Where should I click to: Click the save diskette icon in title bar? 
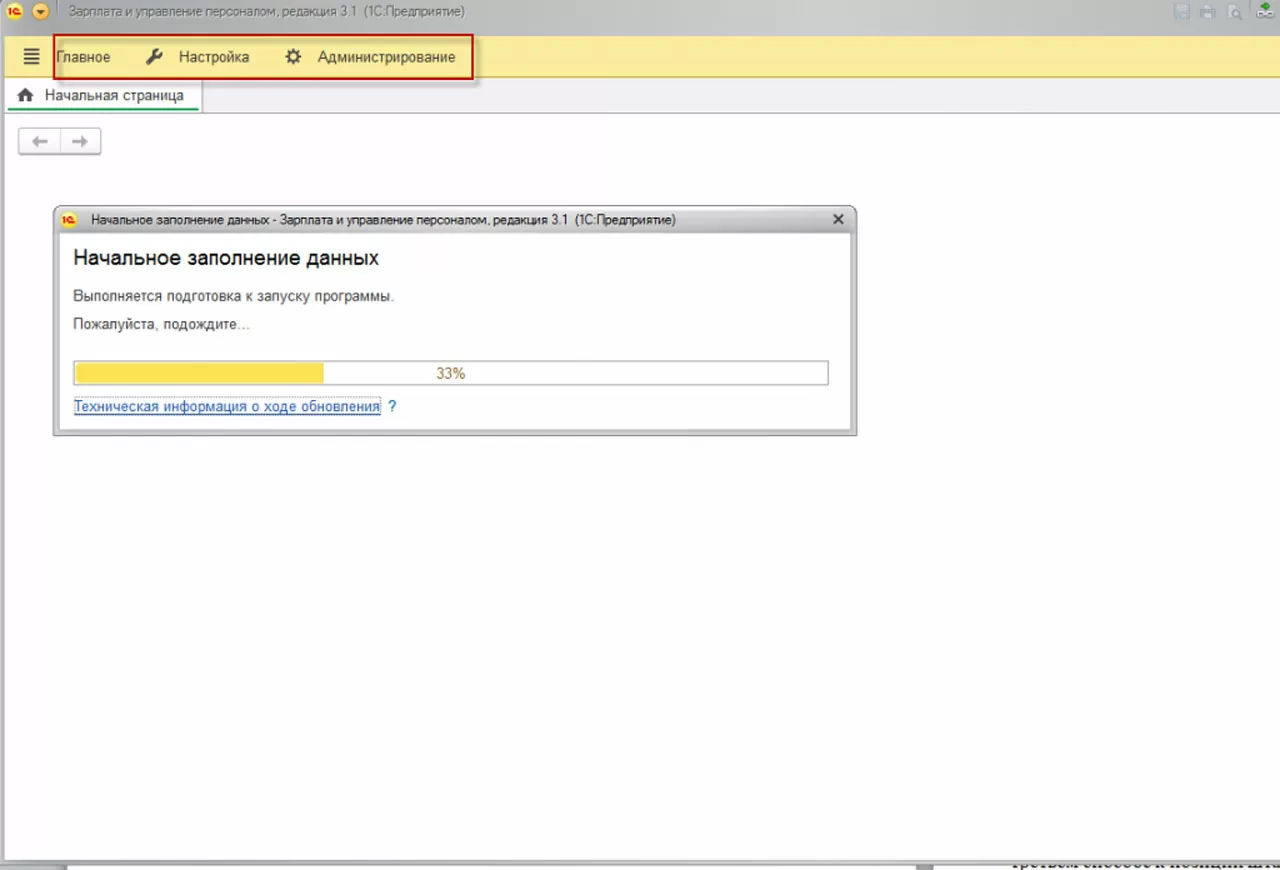1182,12
